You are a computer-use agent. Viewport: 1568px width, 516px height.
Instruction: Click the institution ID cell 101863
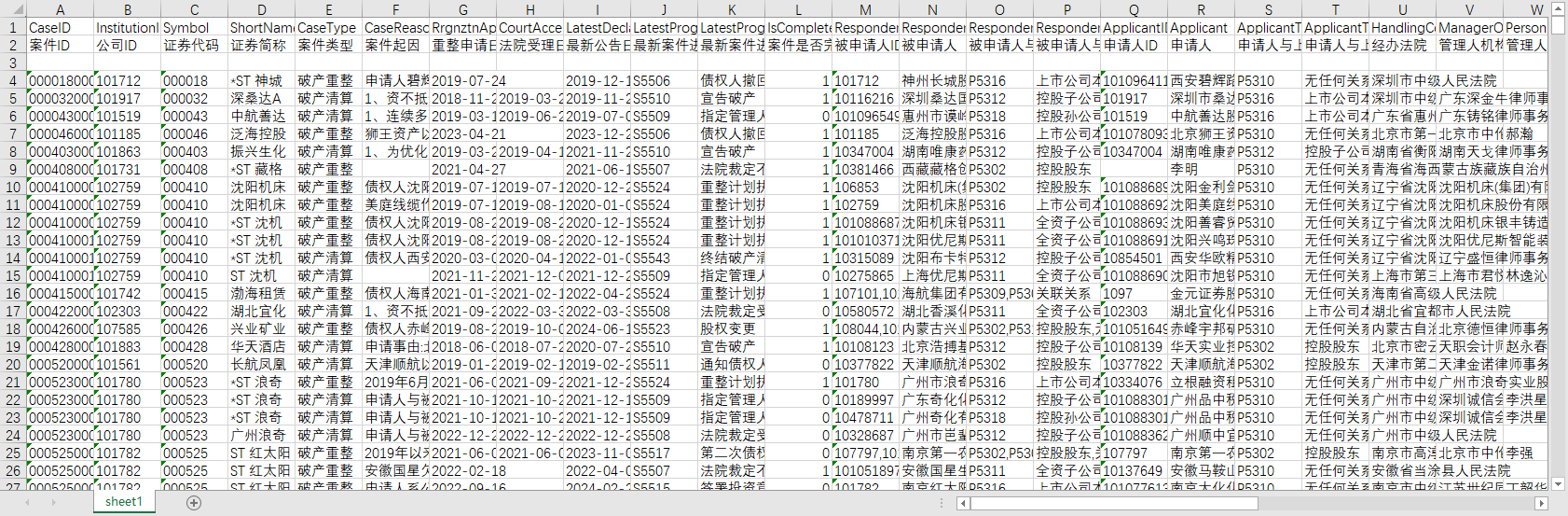pyautogui.click(x=127, y=151)
